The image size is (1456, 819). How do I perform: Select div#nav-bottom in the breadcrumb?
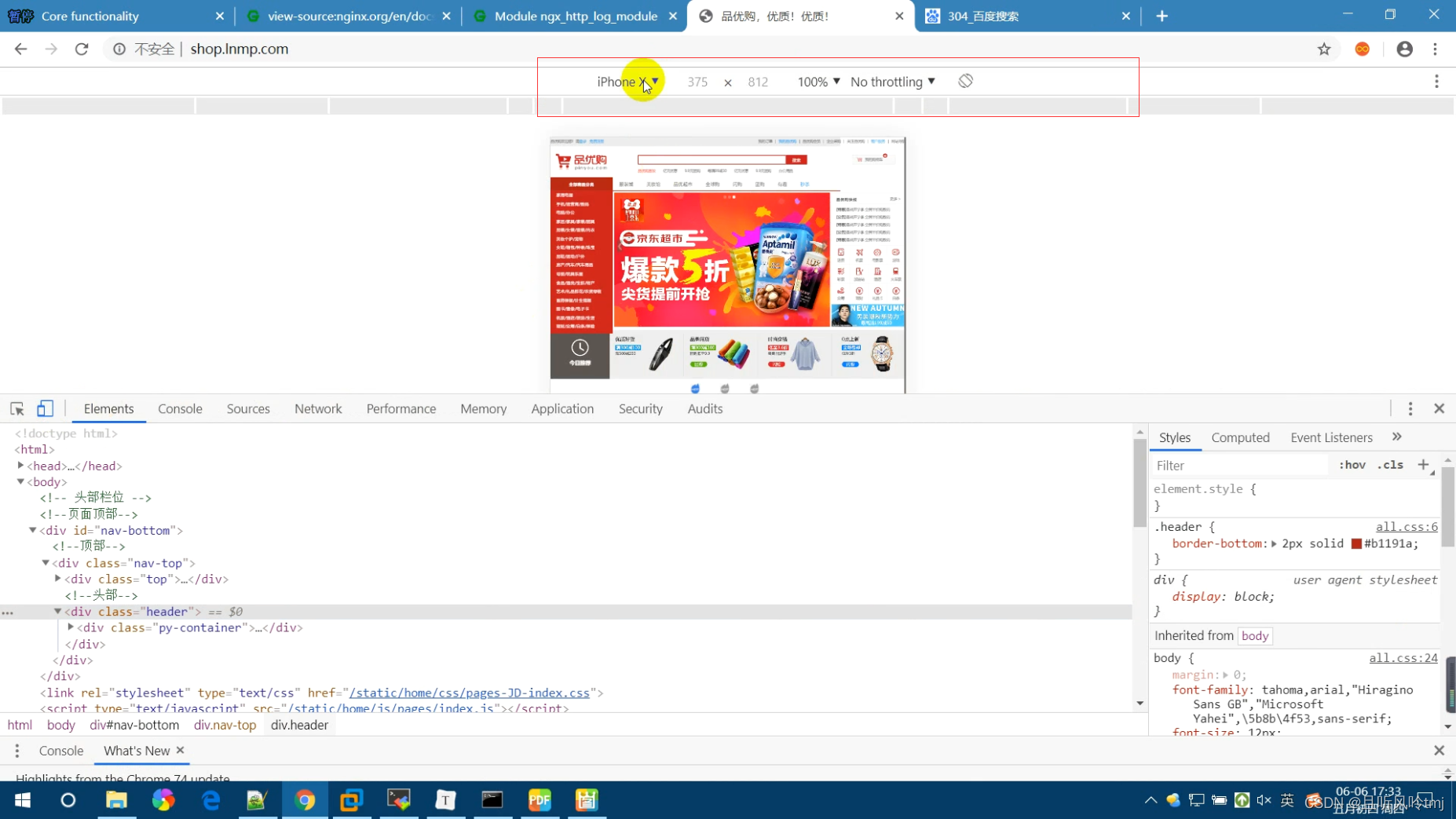click(x=134, y=725)
